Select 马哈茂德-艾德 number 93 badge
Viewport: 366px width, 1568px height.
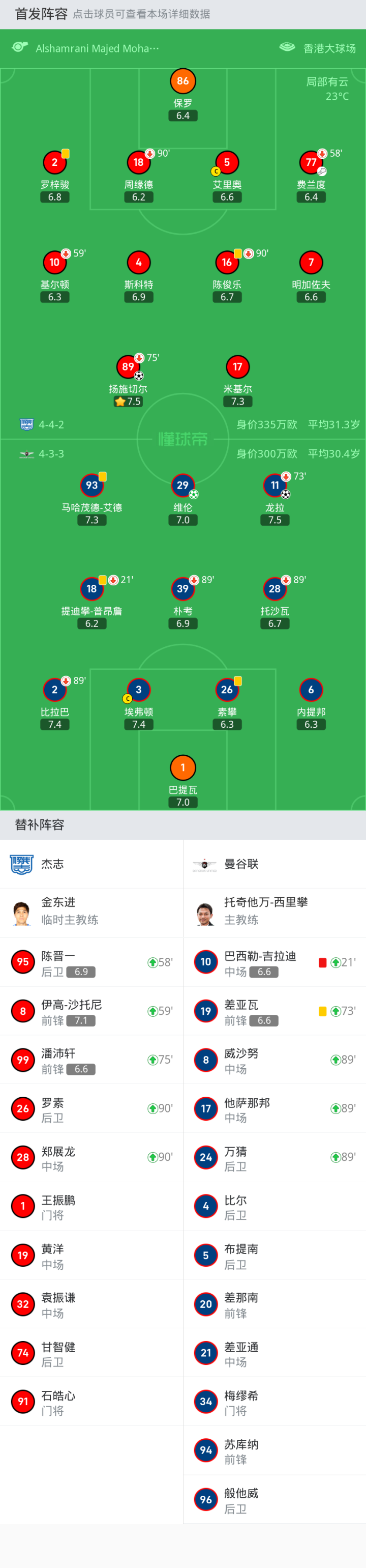click(92, 485)
